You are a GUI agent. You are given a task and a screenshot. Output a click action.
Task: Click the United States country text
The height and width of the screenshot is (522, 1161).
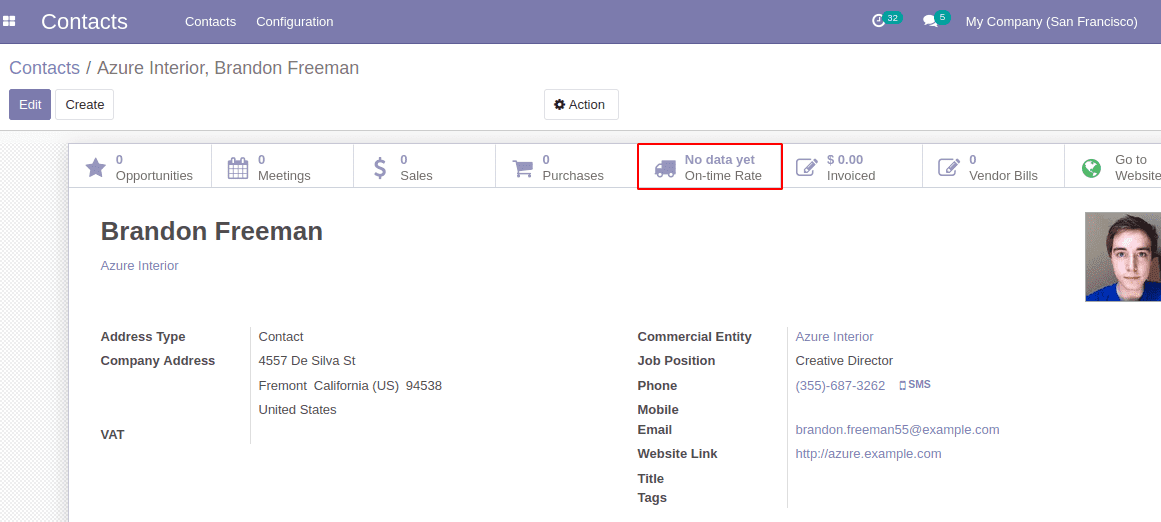298,409
